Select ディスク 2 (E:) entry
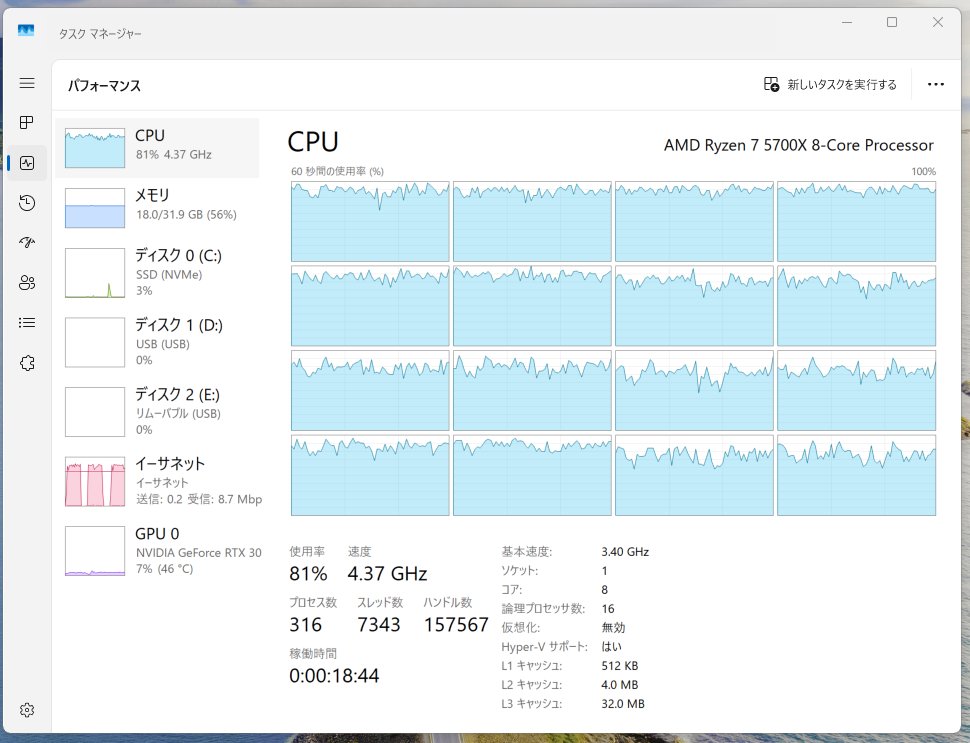Image resolution: width=970 pixels, height=743 pixels. (157, 411)
